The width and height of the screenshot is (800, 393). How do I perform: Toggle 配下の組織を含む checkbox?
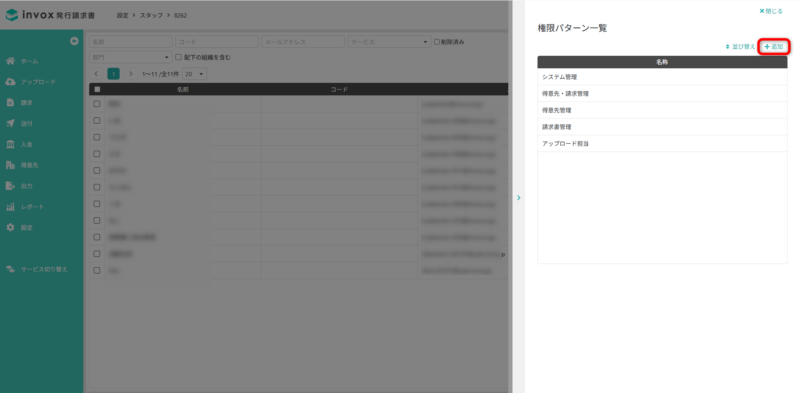tap(179, 58)
